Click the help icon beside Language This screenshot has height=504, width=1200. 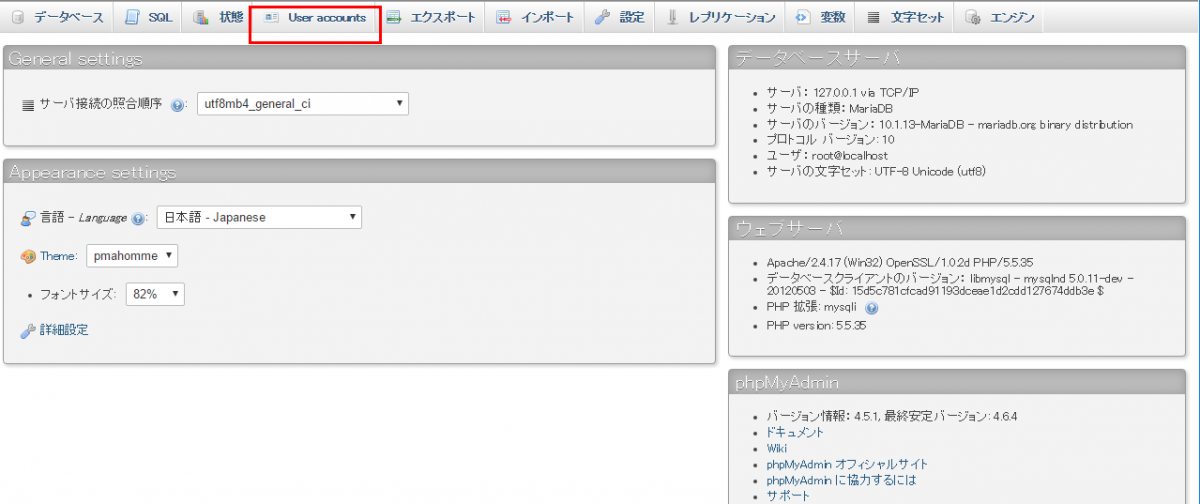pyautogui.click(x=138, y=218)
